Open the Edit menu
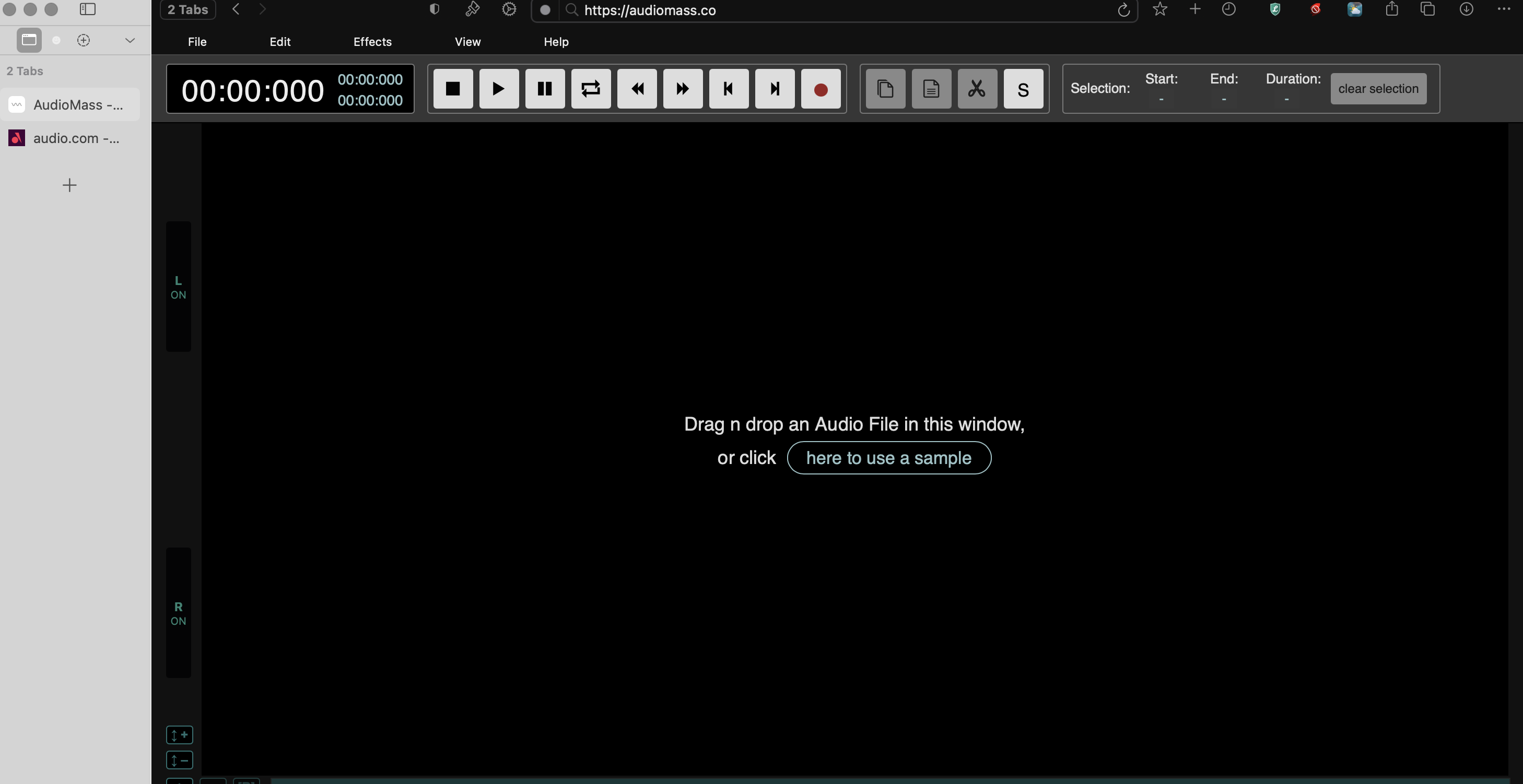The width and height of the screenshot is (1523, 784). pyautogui.click(x=279, y=42)
